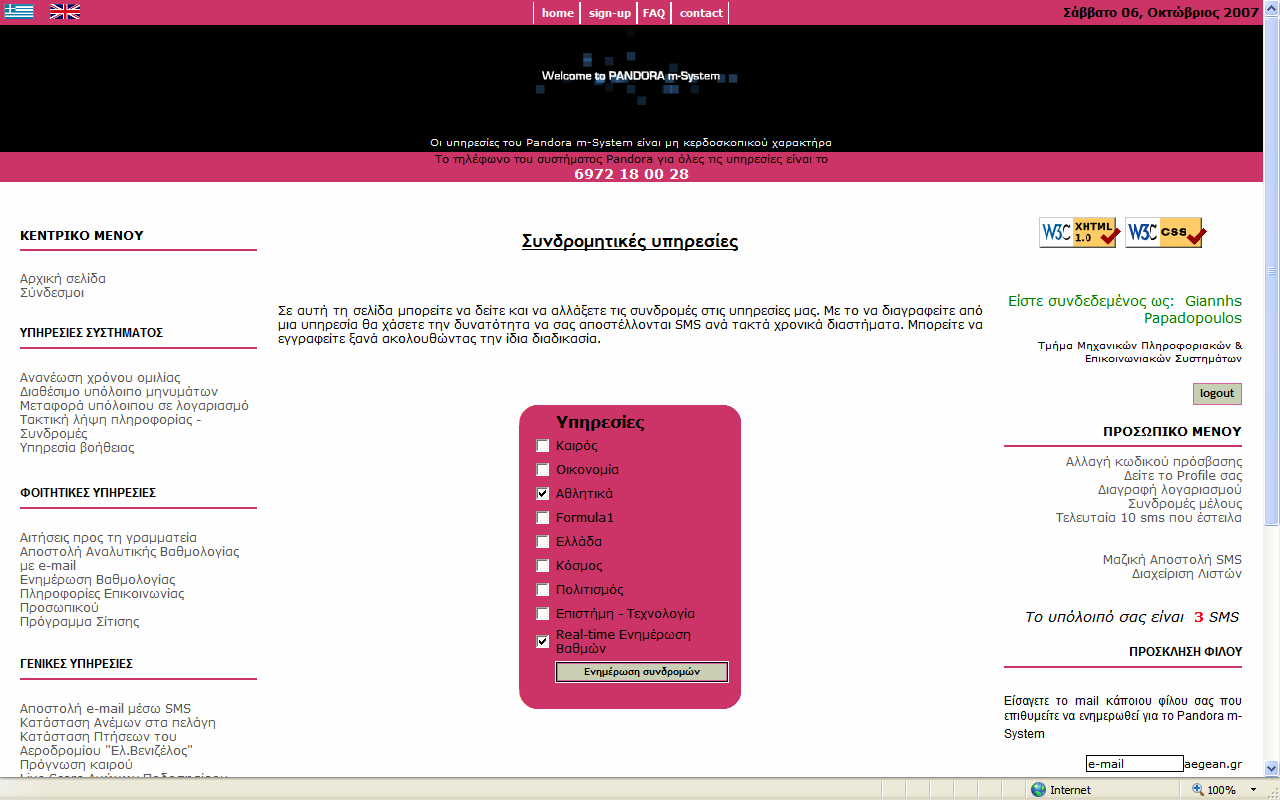Open Πληροφορίες Επικοινωνίας Προσωπικού link
This screenshot has width=1280, height=800.
102,601
